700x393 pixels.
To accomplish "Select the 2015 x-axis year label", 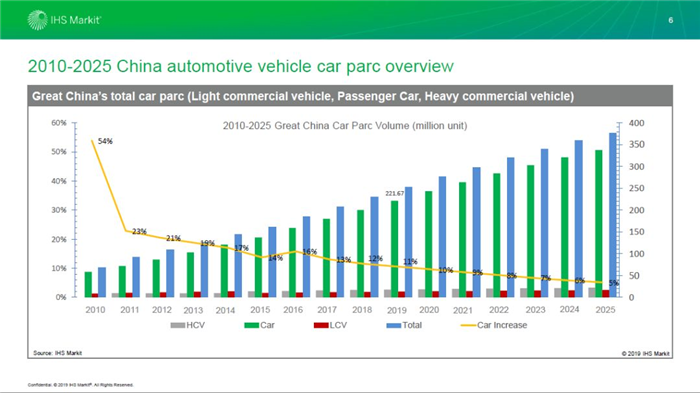I will (x=260, y=309).
